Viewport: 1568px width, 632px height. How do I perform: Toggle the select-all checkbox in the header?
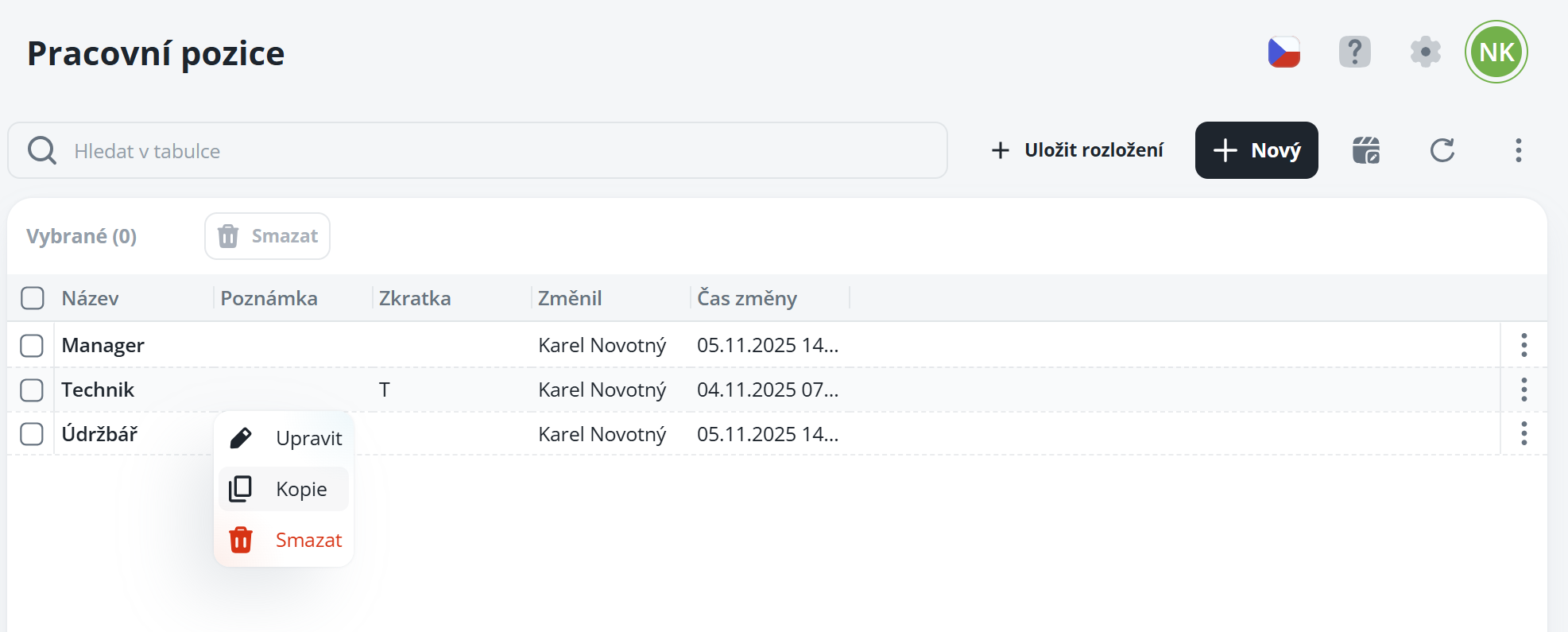[33, 298]
